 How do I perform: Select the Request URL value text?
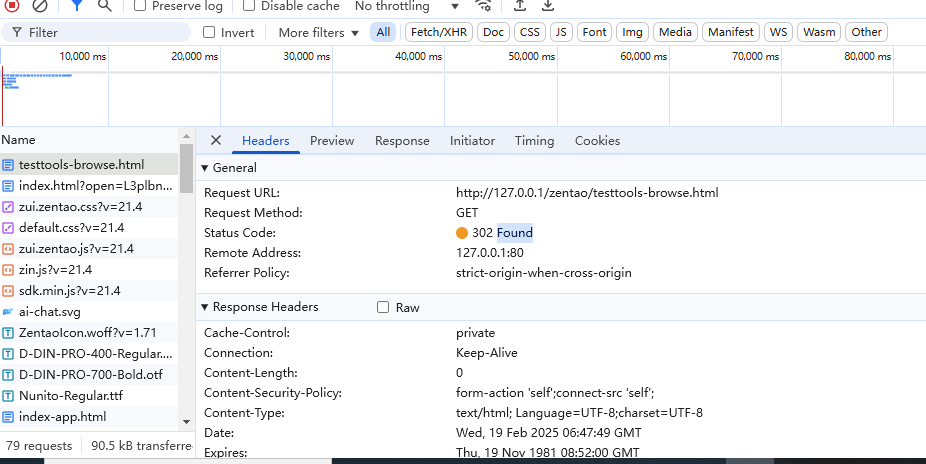pos(587,192)
